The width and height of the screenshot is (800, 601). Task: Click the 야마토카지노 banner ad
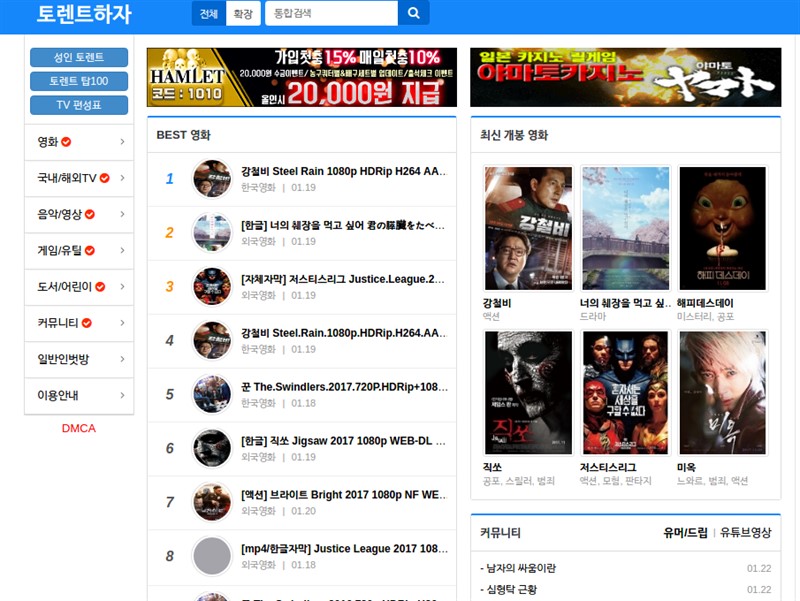click(626, 78)
